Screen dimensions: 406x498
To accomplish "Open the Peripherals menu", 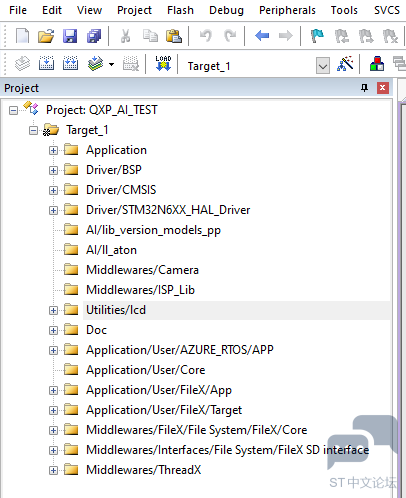I will click(x=287, y=10).
